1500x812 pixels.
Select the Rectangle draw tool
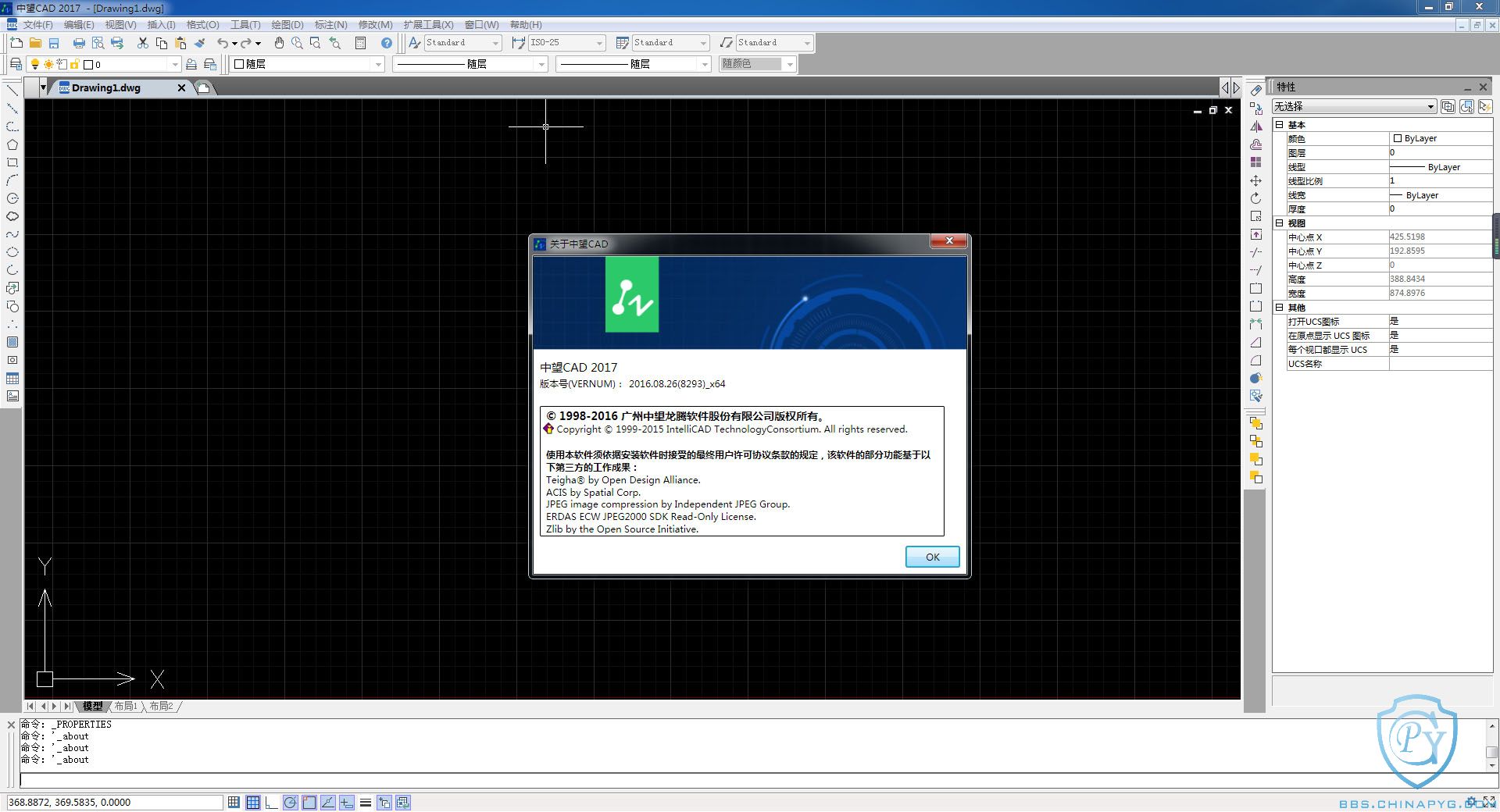coord(12,162)
